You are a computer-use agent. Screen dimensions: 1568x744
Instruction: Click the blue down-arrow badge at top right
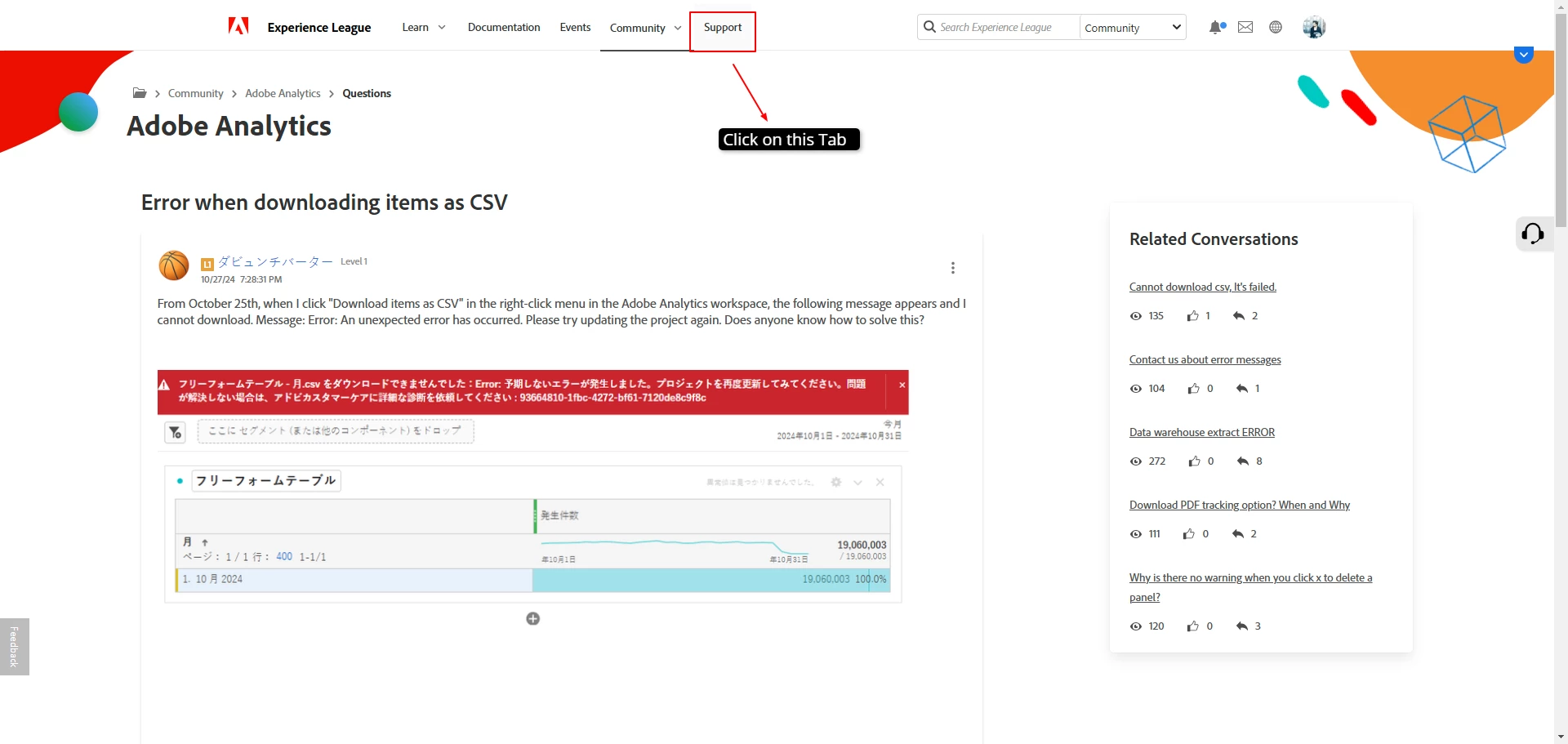[x=1524, y=55]
